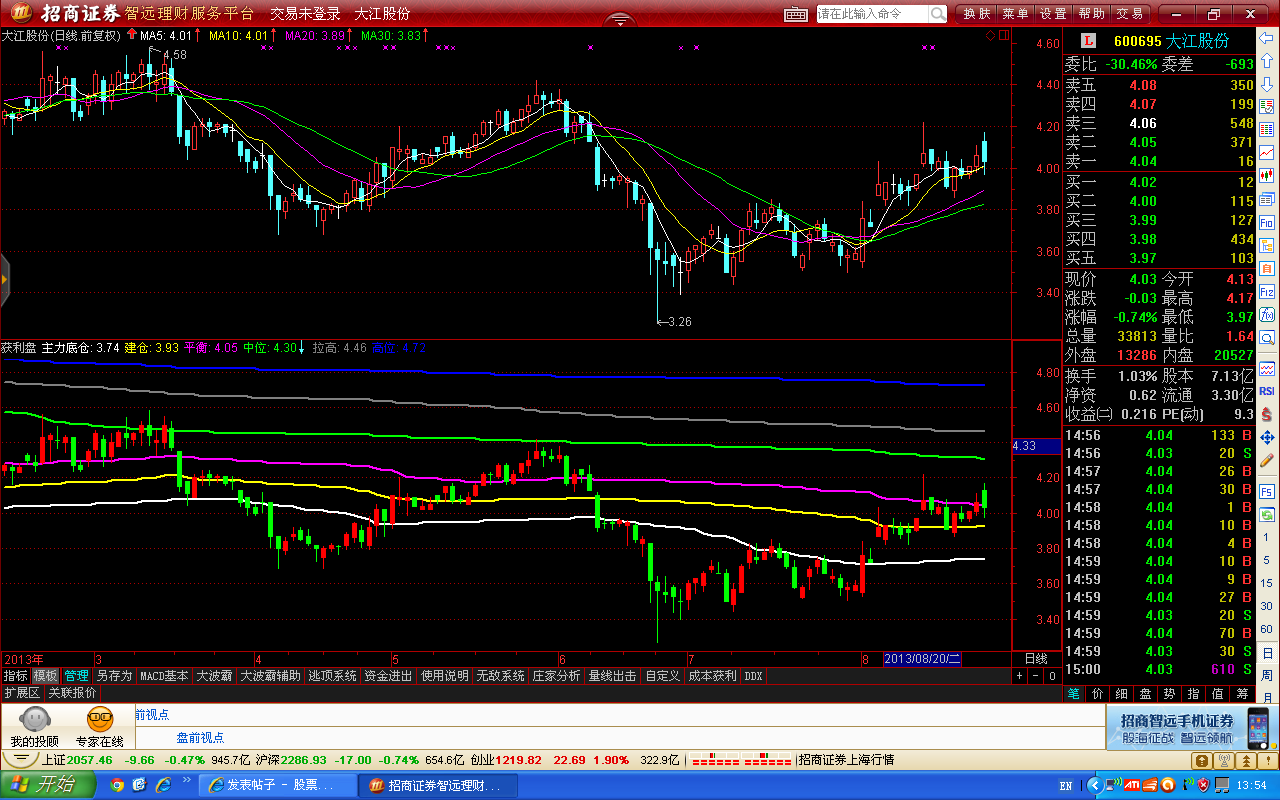
Task: Click the minus button beside 日线
Action: pos(1035,676)
